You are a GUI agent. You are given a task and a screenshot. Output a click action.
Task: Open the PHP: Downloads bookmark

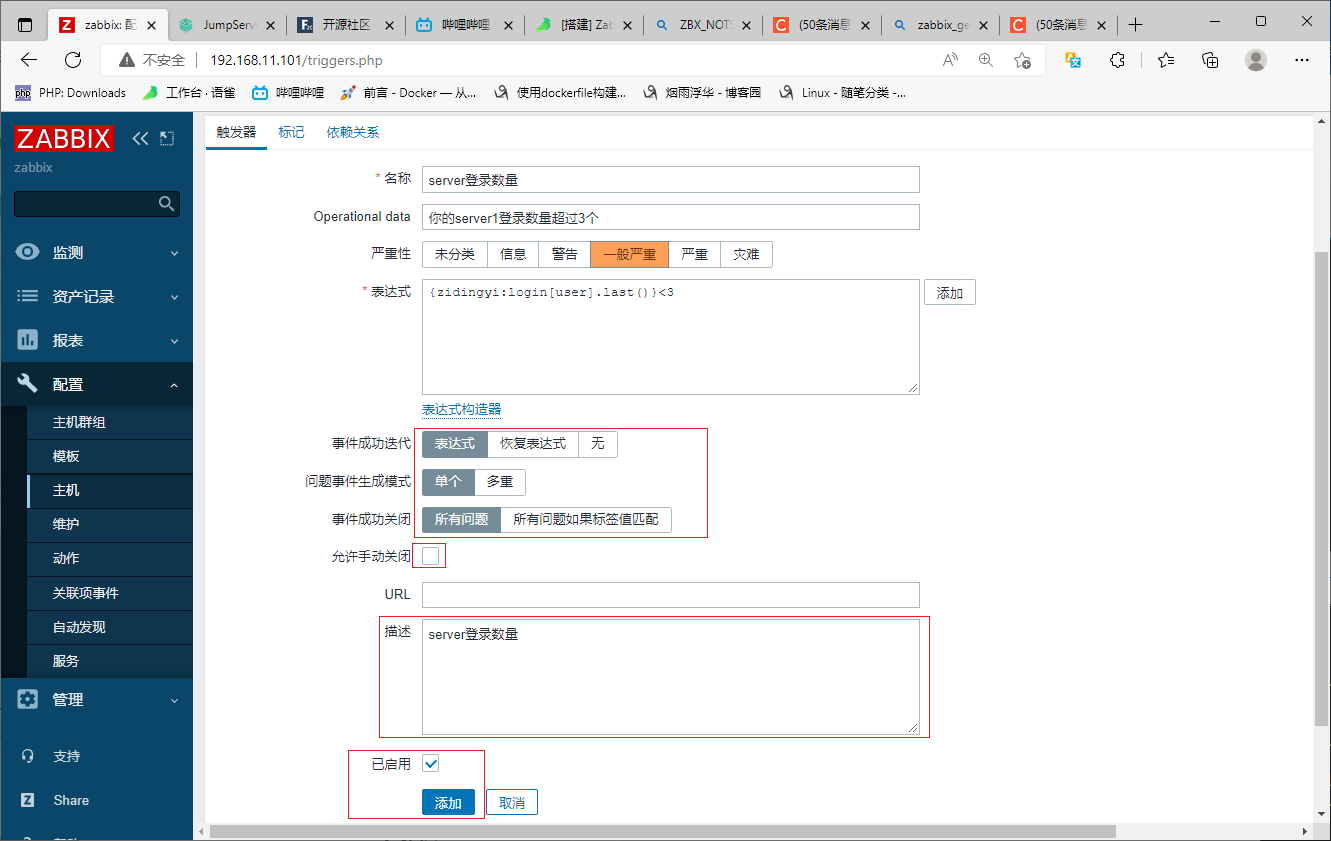(x=71, y=93)
